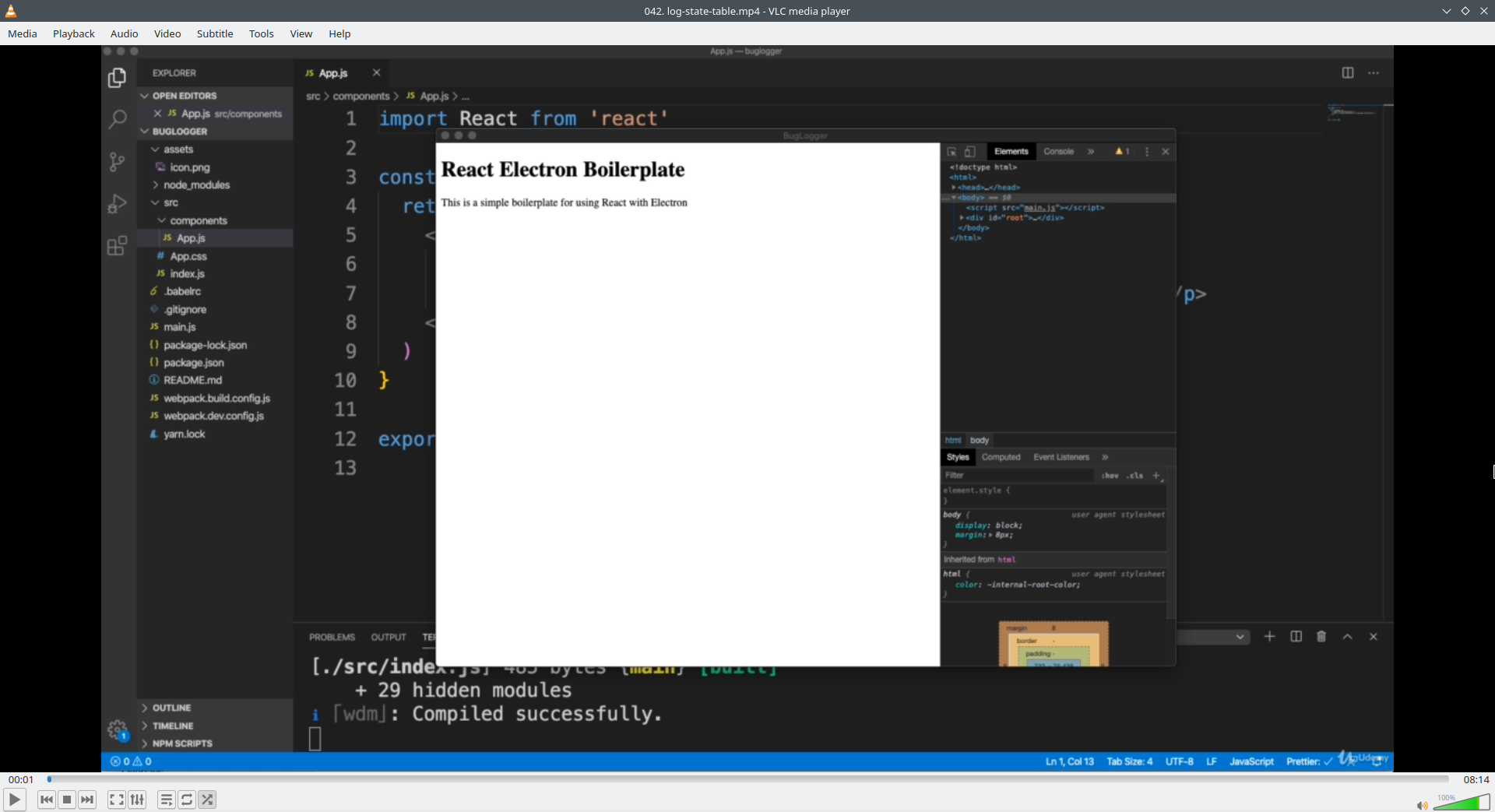
Task: Click the volume level slider
Action: 1462,803
